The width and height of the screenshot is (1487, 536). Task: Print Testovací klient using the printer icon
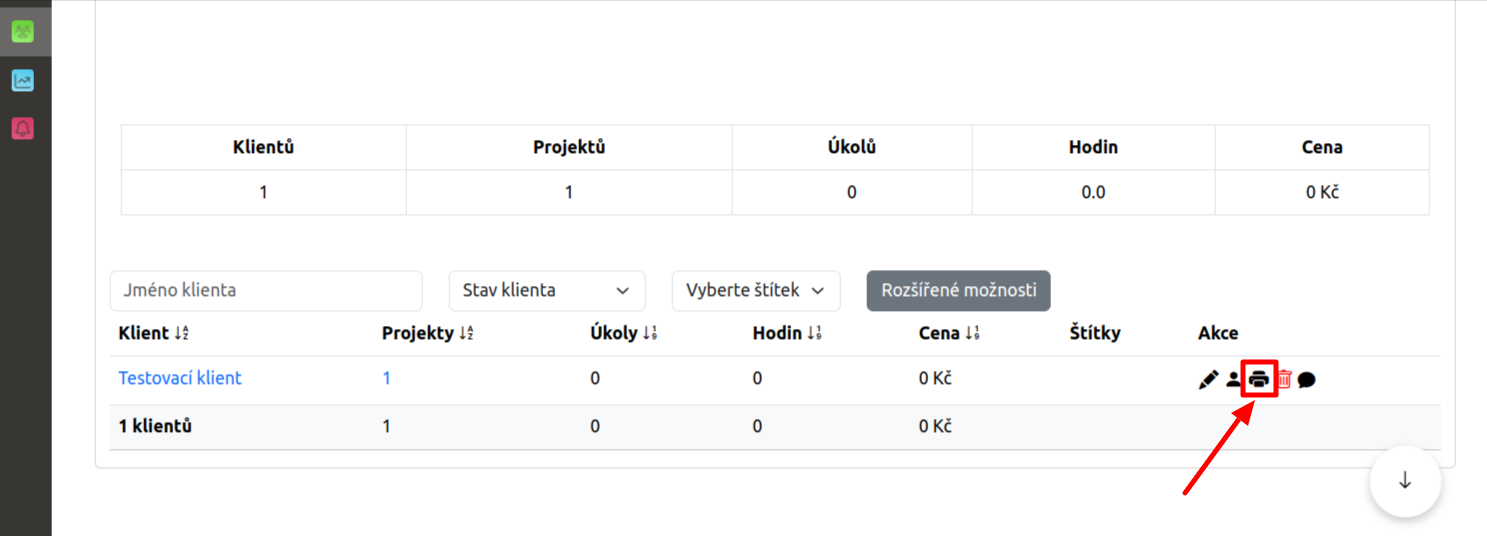tap(1259, 380)
